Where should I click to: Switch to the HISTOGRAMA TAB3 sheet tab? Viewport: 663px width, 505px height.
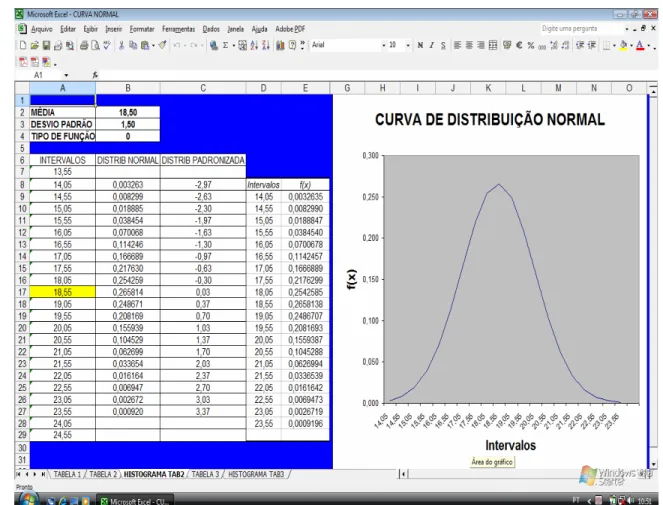click(x=256, y=474)
